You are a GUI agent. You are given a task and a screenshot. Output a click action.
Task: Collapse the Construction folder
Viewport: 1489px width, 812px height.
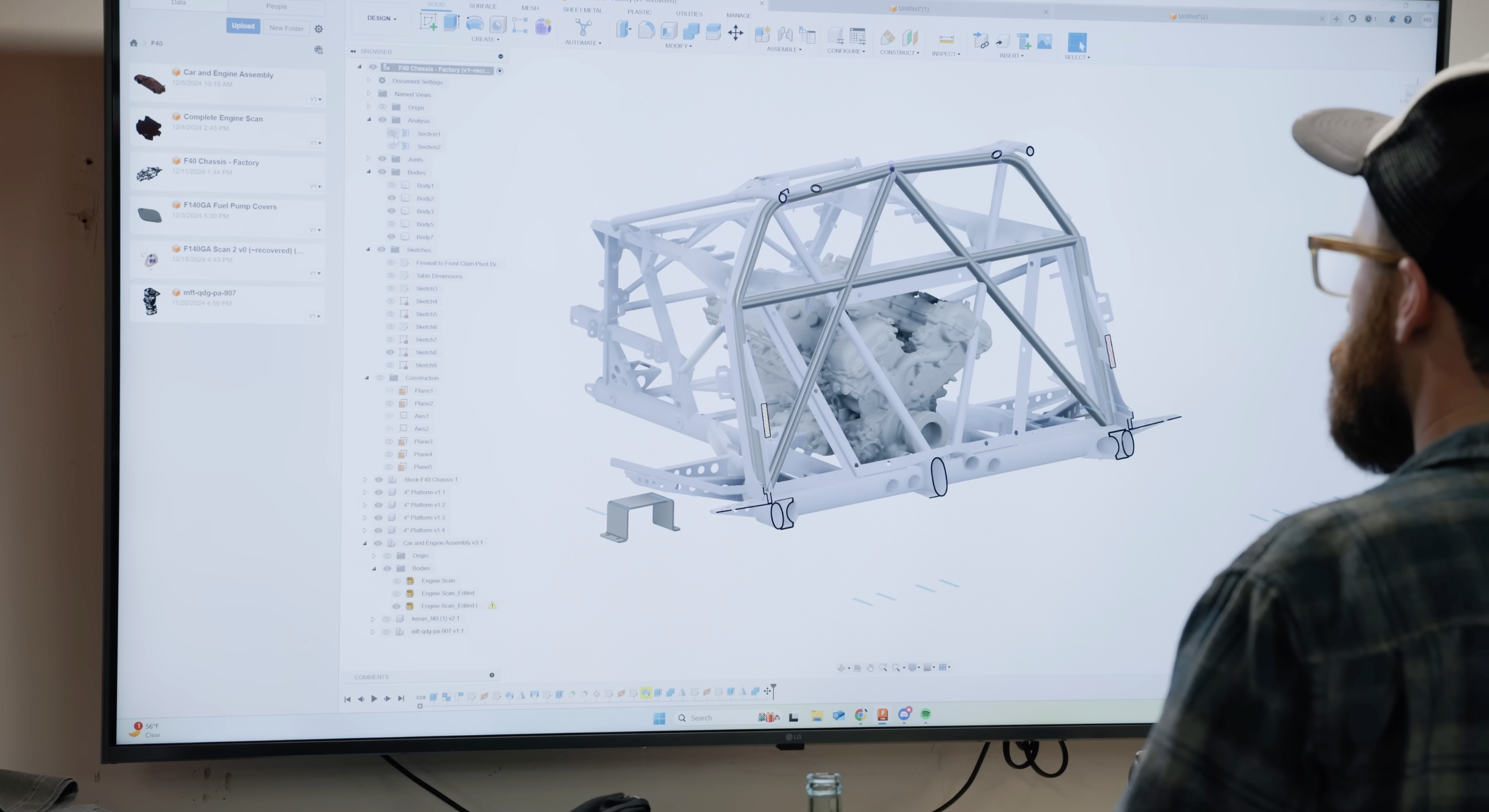coord(367,377)
